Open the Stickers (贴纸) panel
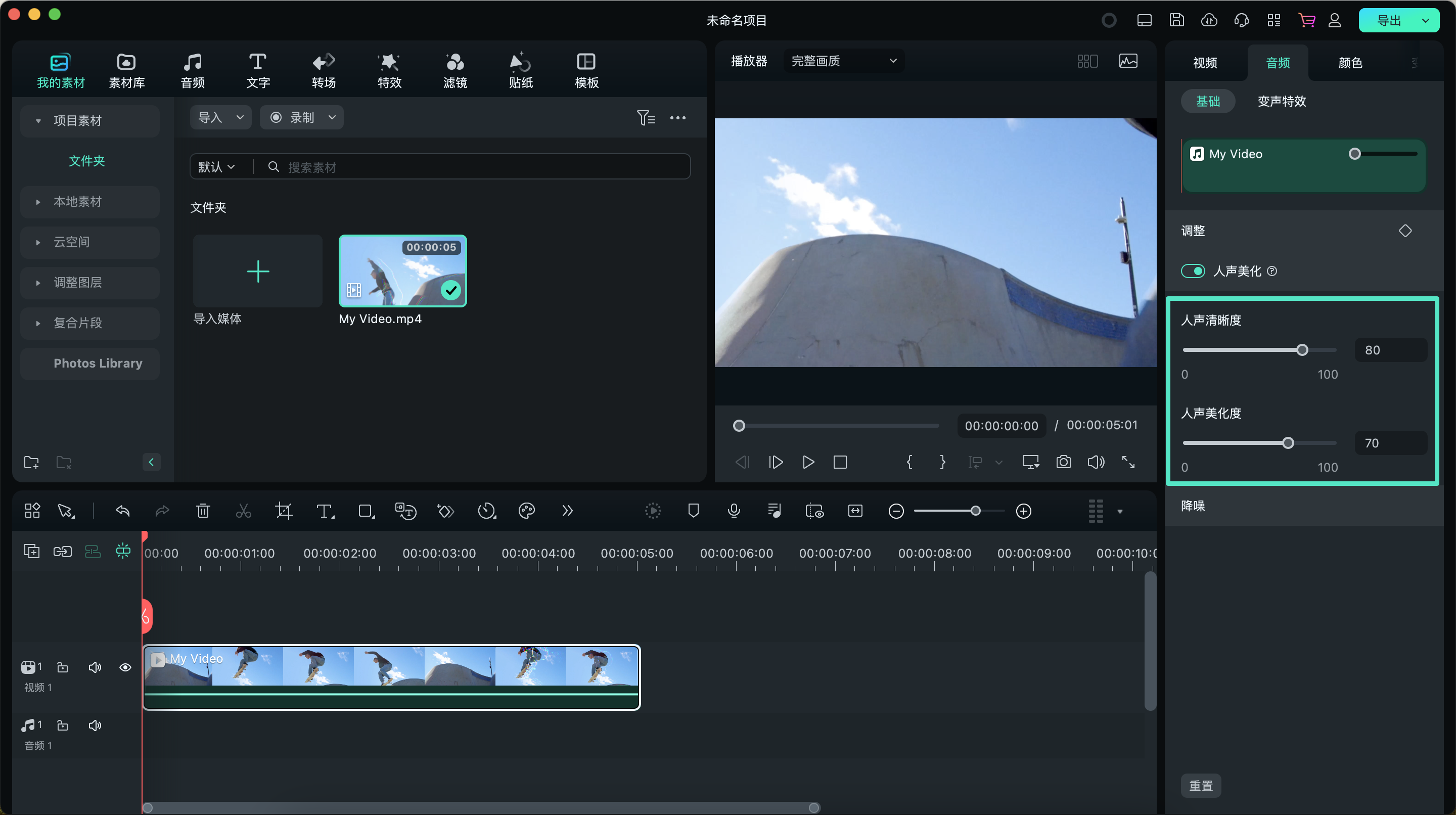 [x=521, y=71]
